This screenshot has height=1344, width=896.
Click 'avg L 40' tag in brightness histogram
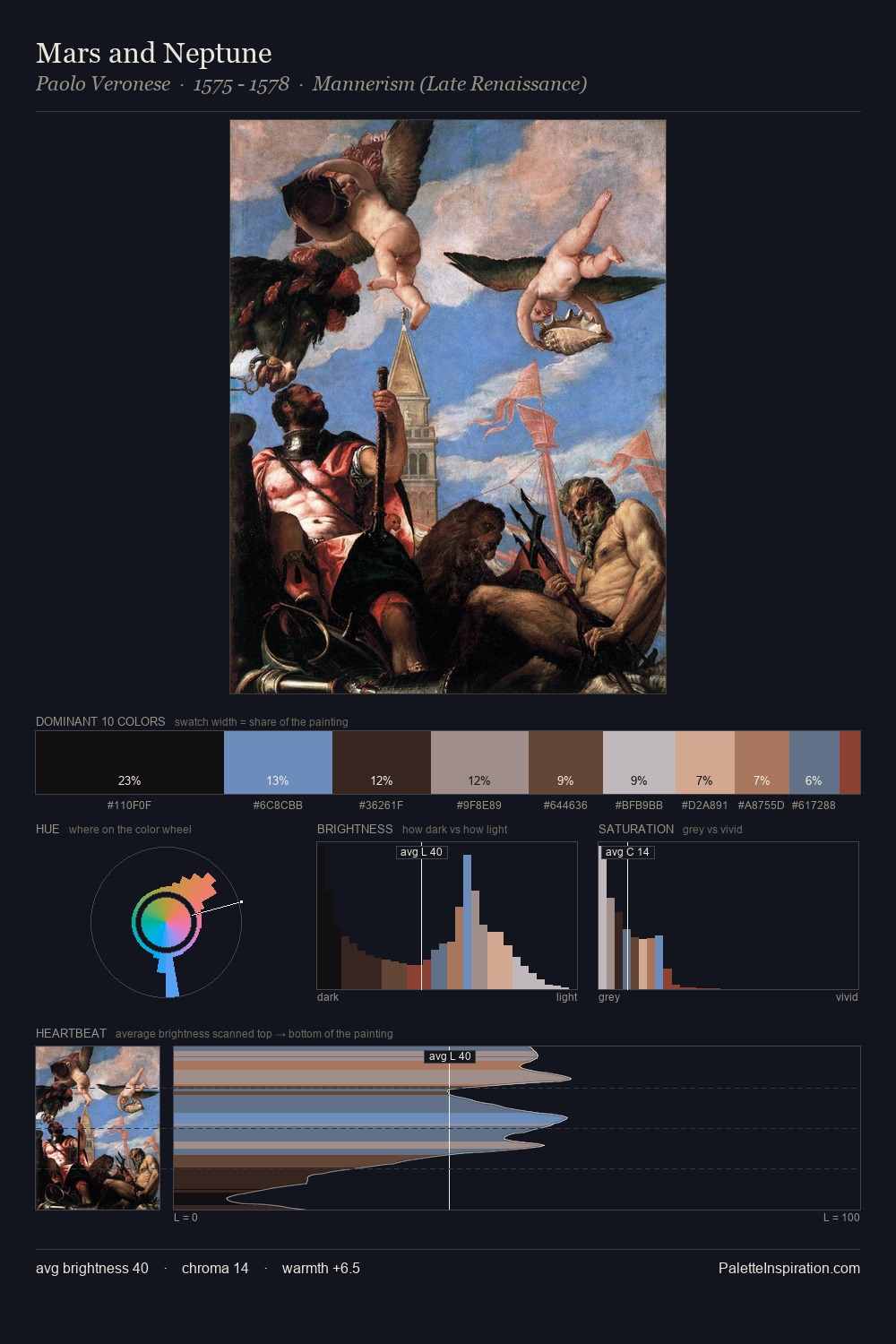click(421, 852)
